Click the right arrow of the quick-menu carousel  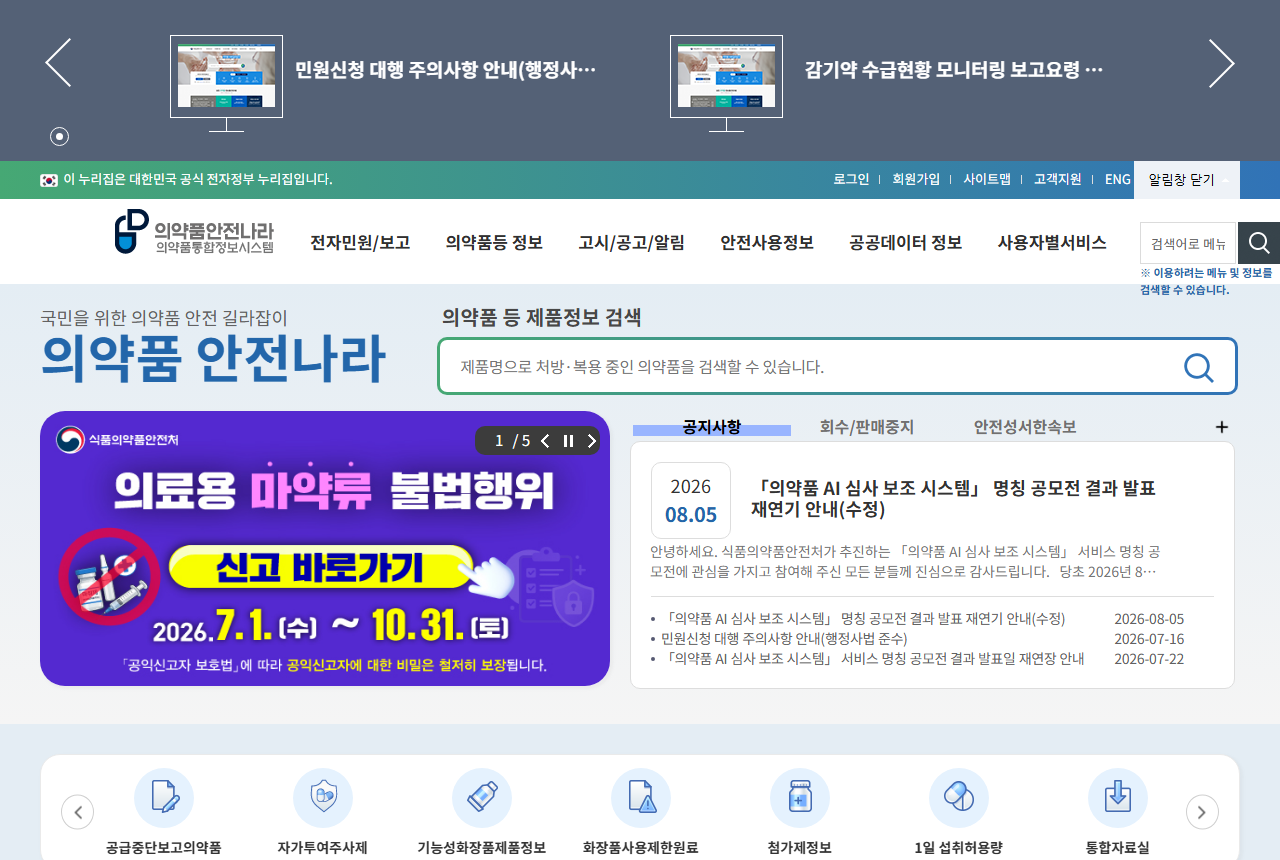1202,812
